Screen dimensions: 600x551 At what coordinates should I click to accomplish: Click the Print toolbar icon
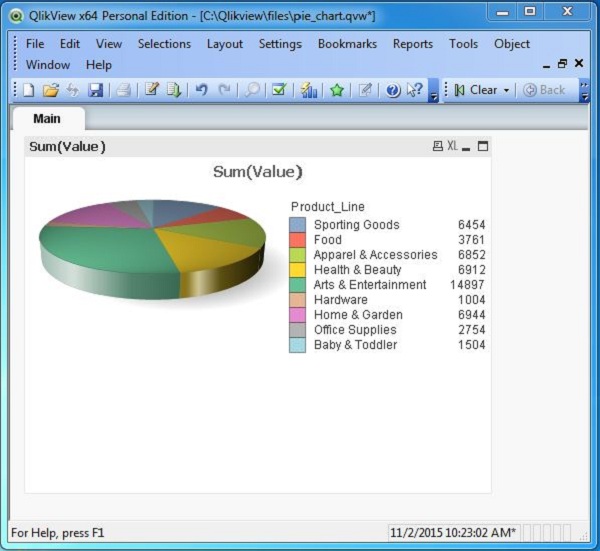(123, 91)
